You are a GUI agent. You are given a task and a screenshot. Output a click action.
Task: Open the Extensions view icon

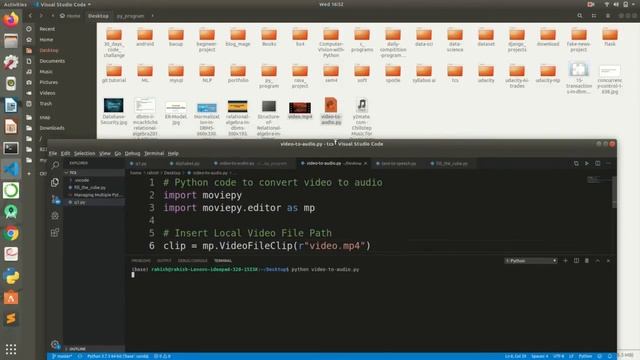55,233
